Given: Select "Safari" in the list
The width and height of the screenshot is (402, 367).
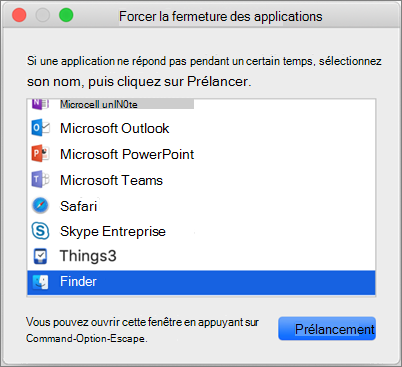Looking at the screenshot, I should point(79,206).
